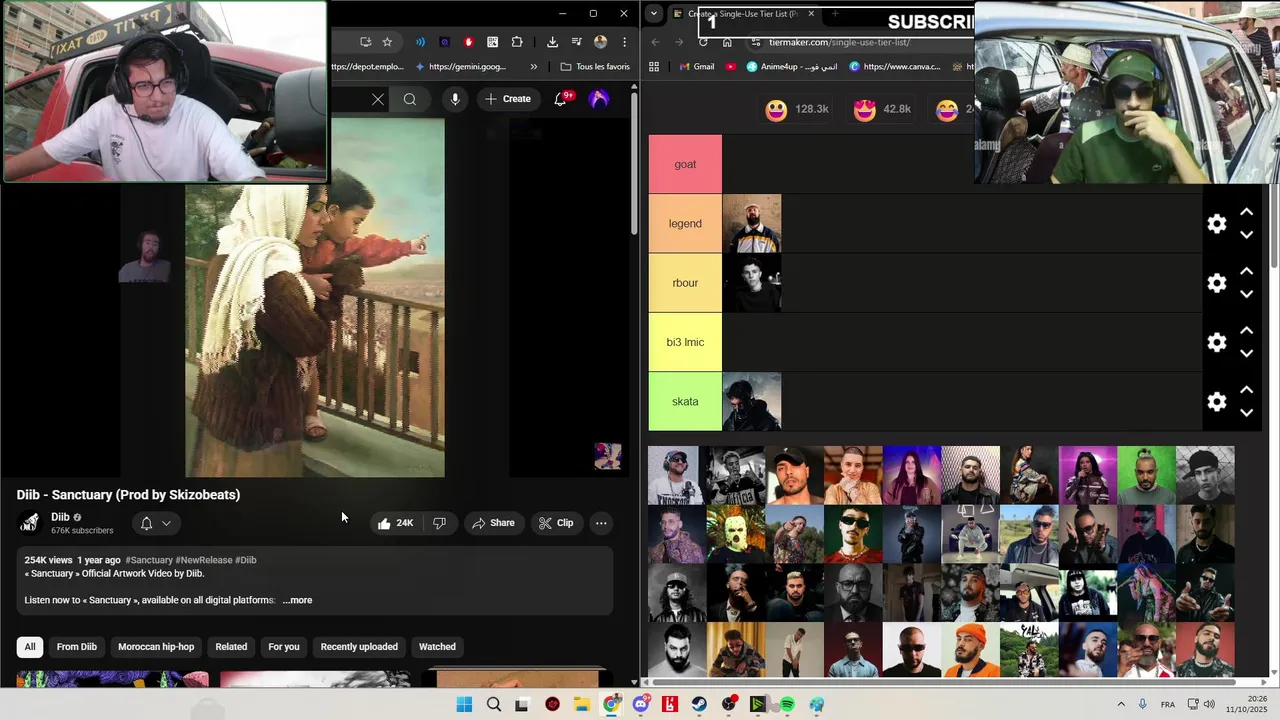Click the Clip button
The width and height of the screenshot is (1280, 720).
[556, 523]
